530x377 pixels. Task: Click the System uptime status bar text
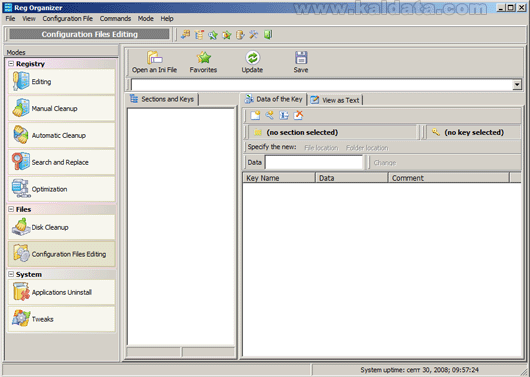pos(419,370)
